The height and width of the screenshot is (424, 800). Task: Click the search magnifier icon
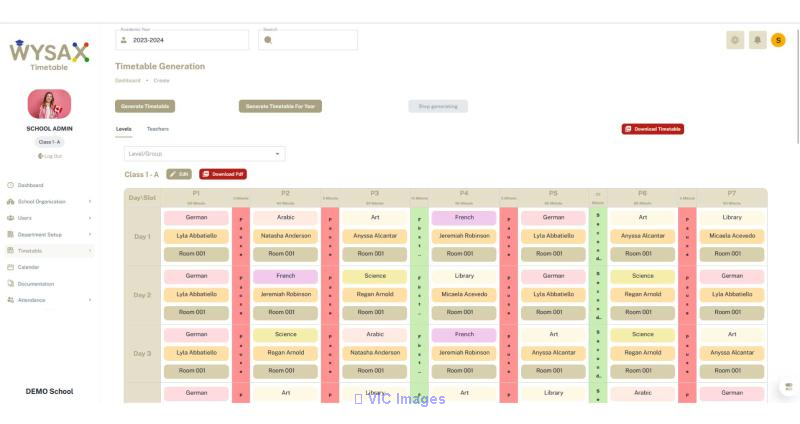pos(268,40)
